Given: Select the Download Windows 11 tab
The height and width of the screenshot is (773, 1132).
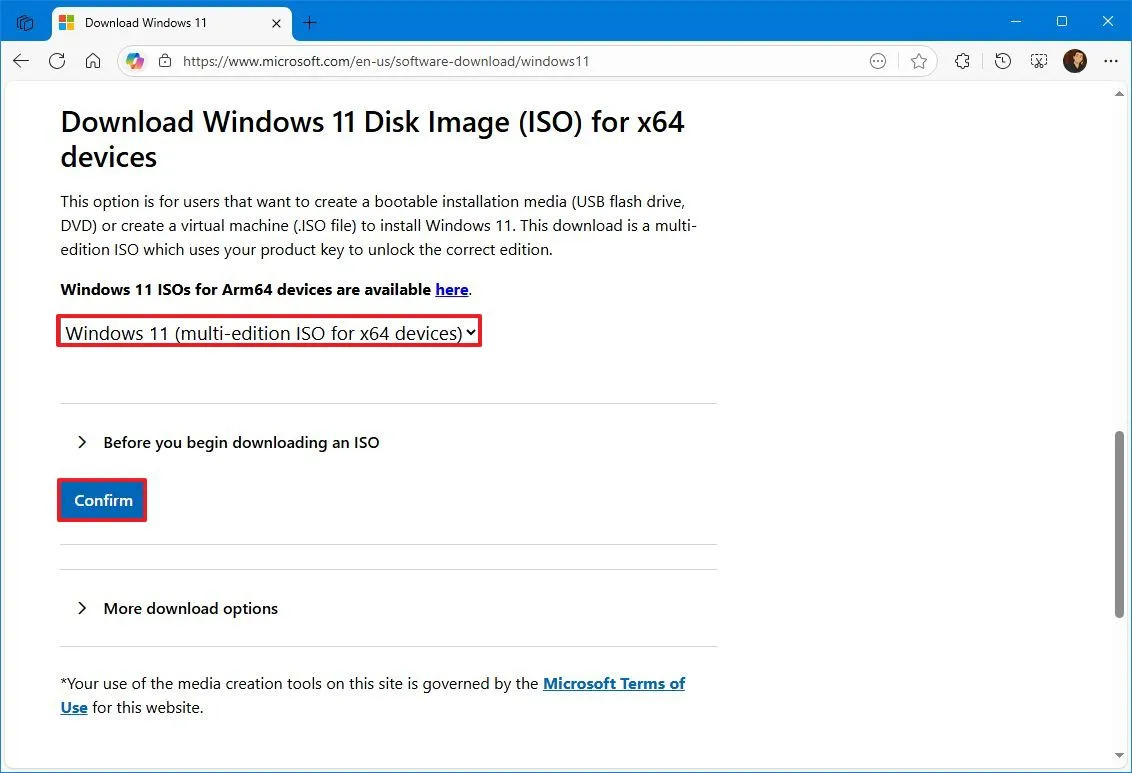Looking at the screenshot, I should coord(160,22).
